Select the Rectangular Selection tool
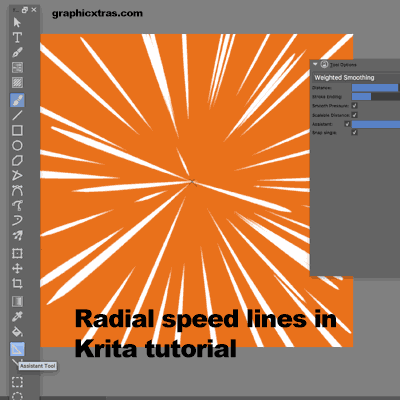The image size is (400, 400). tap(17, 382)
